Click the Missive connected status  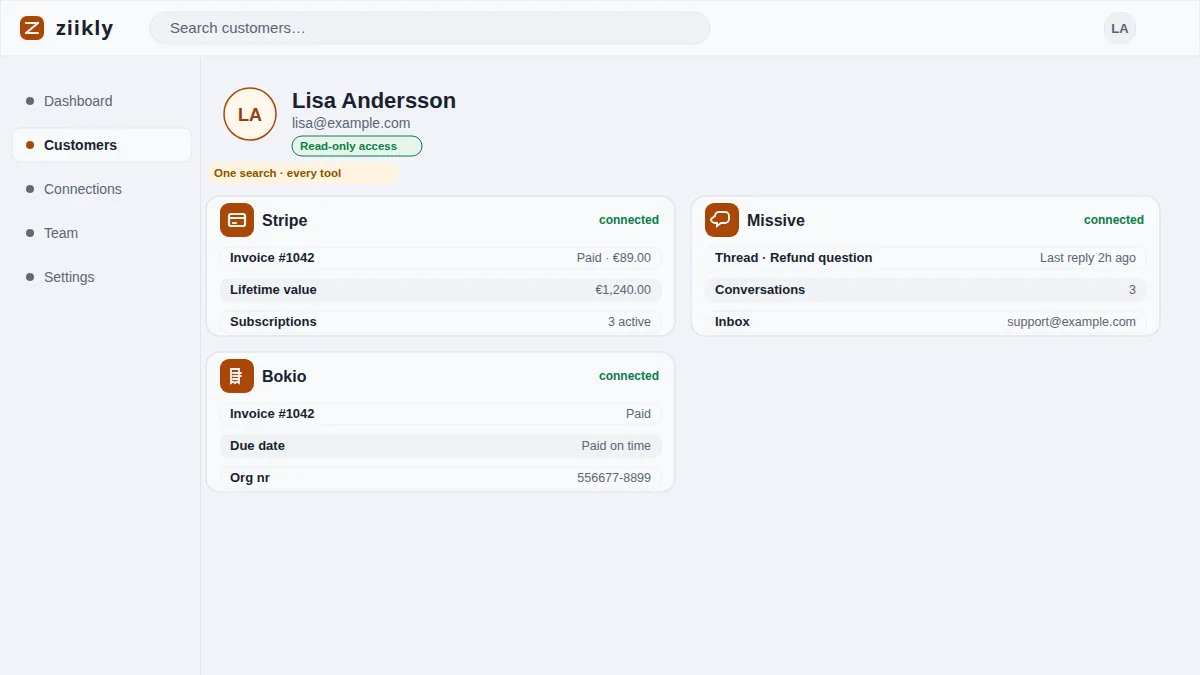point(1114,220)
